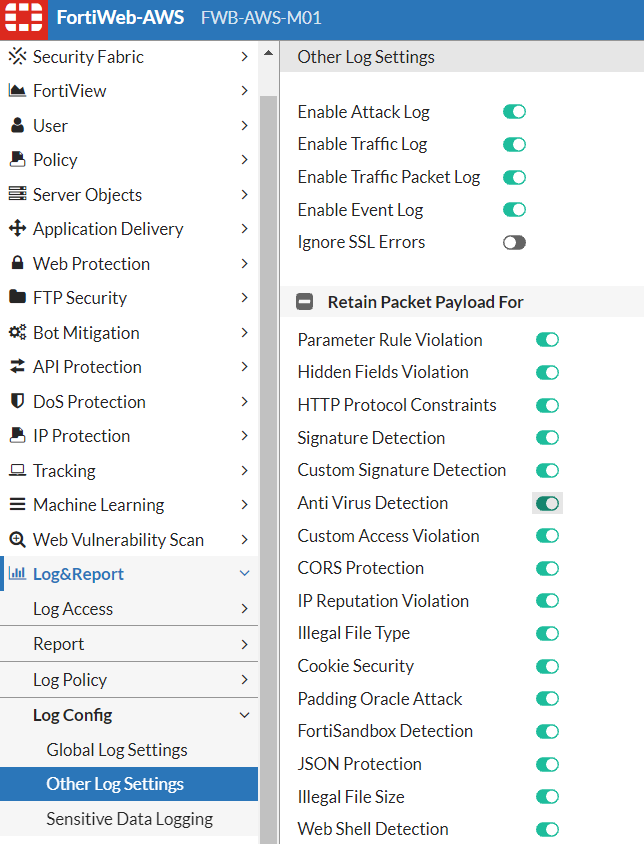Disable the Enable Attack Log toggle
644x844 pixels.
pyautogui.click(x=514, y=111)
